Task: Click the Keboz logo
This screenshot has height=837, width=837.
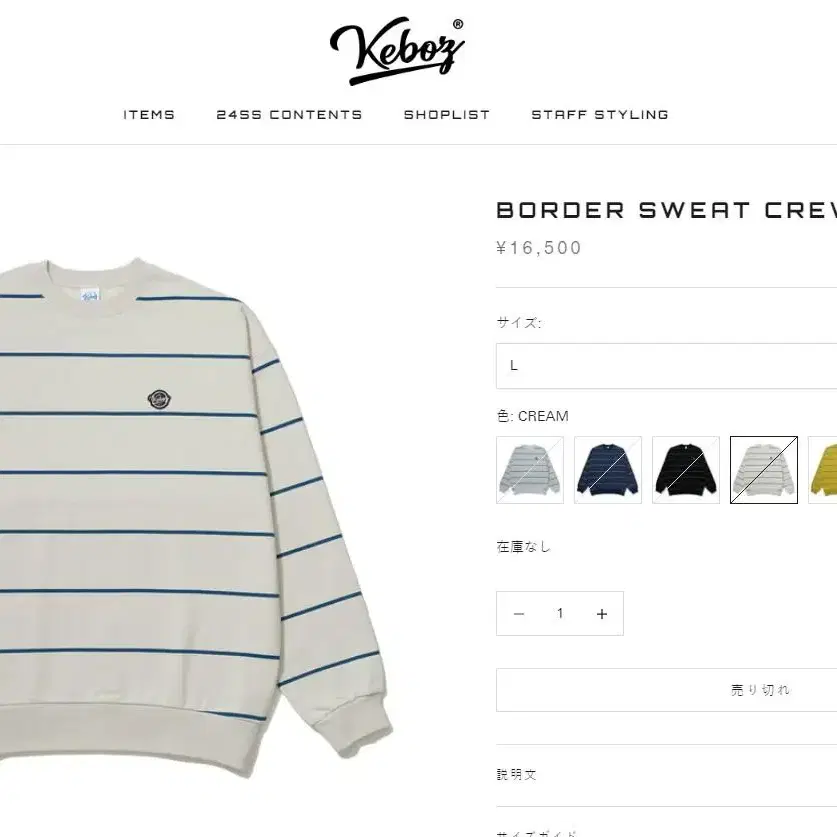Action: (397, 50)
